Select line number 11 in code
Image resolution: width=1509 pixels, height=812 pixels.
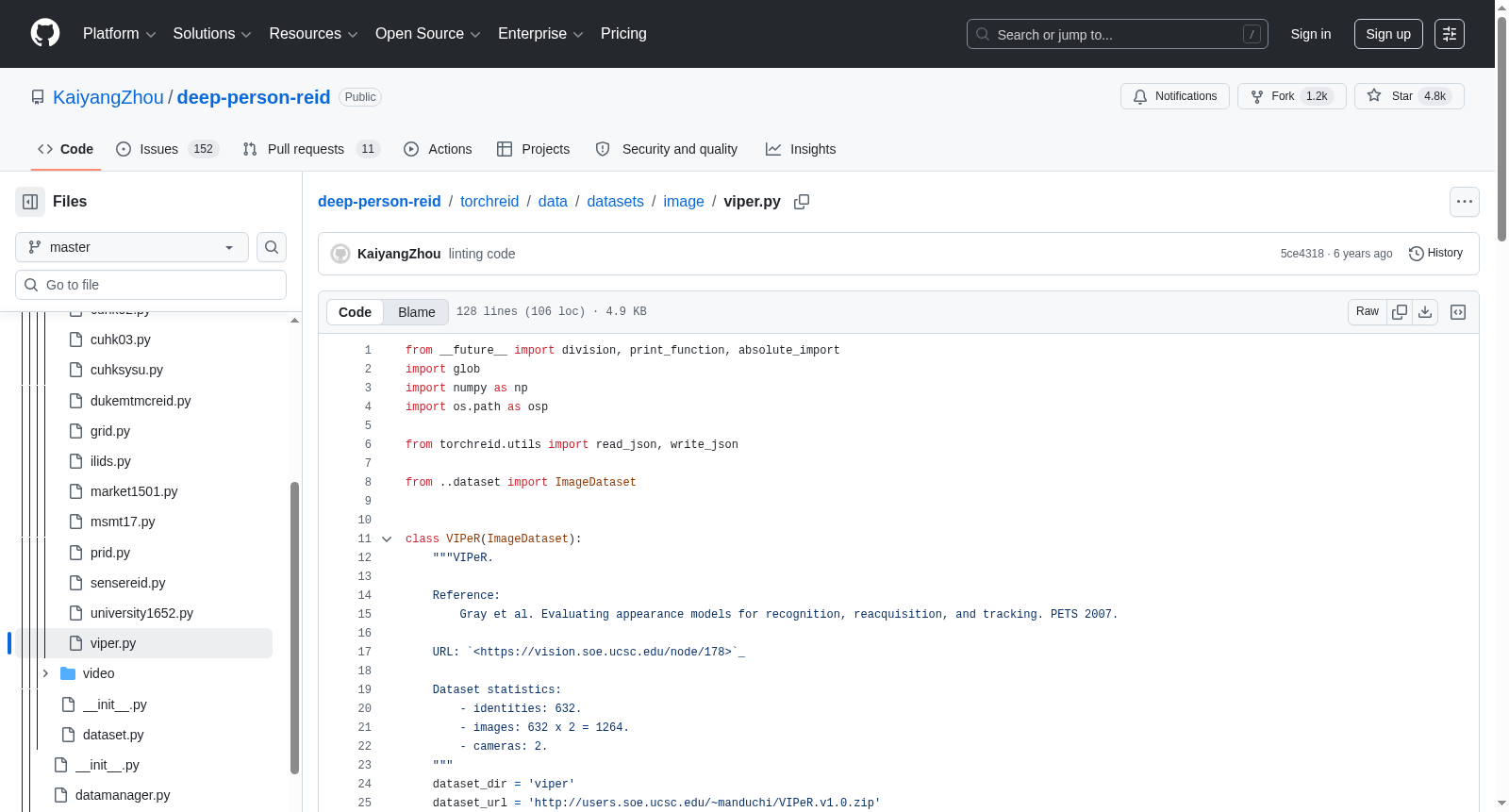(x=364, y=539)
